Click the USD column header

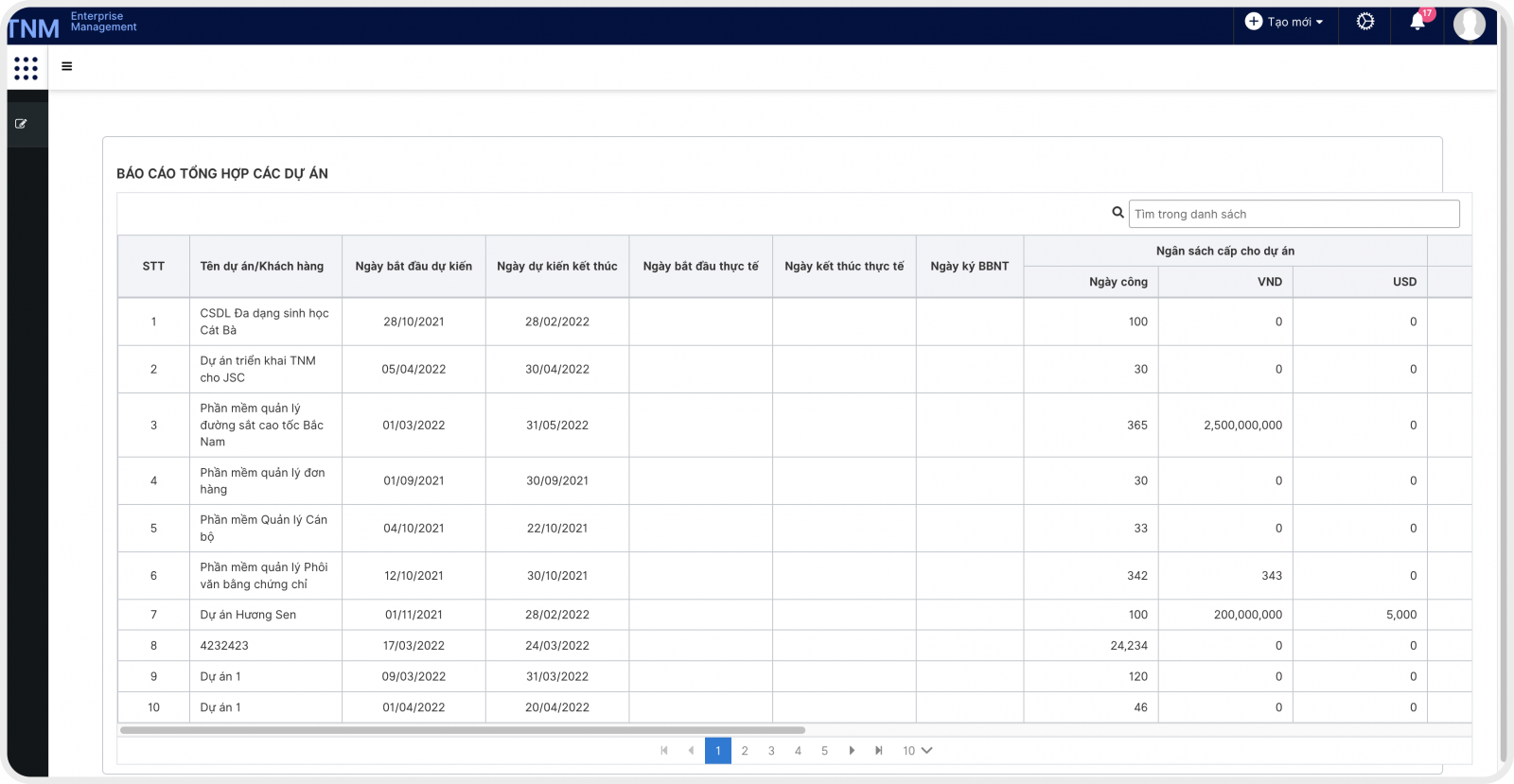[1361, 282]
